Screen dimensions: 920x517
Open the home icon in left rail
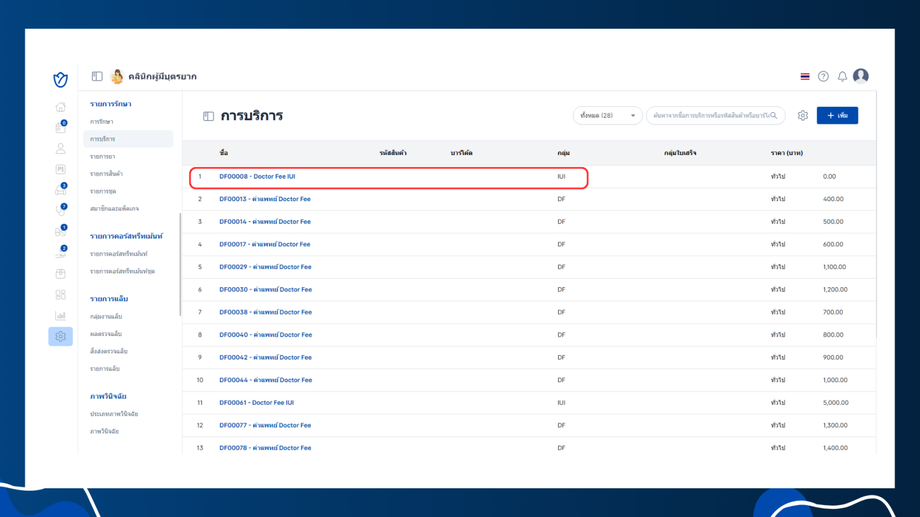(60, 107)
